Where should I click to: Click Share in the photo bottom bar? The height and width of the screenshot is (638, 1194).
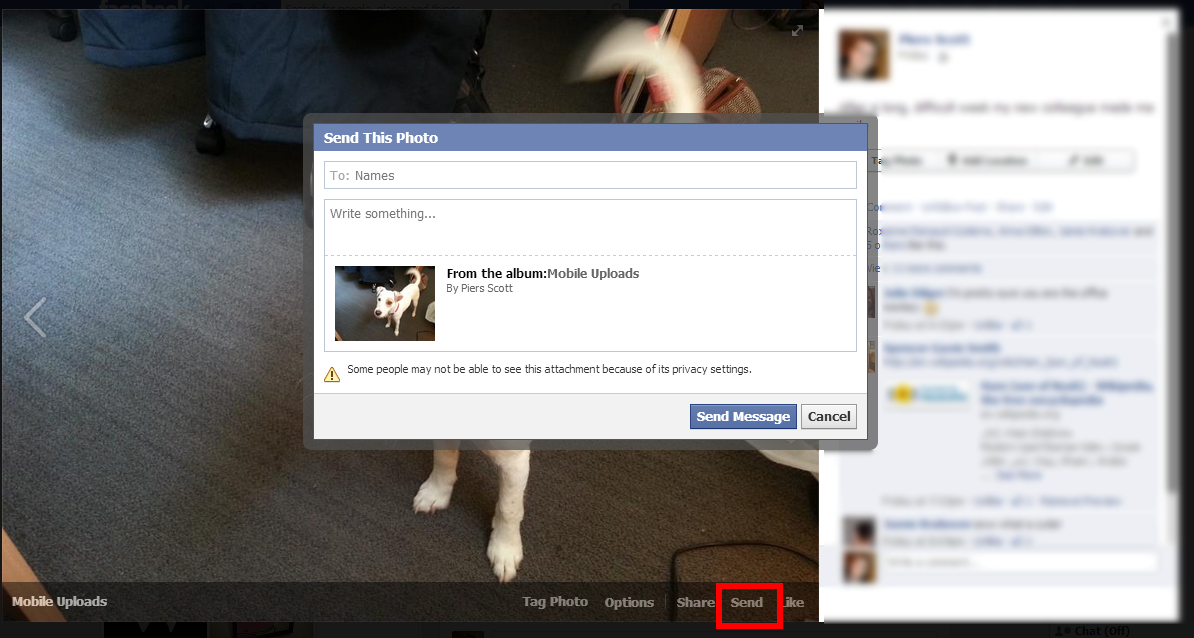tap(695, 602)
